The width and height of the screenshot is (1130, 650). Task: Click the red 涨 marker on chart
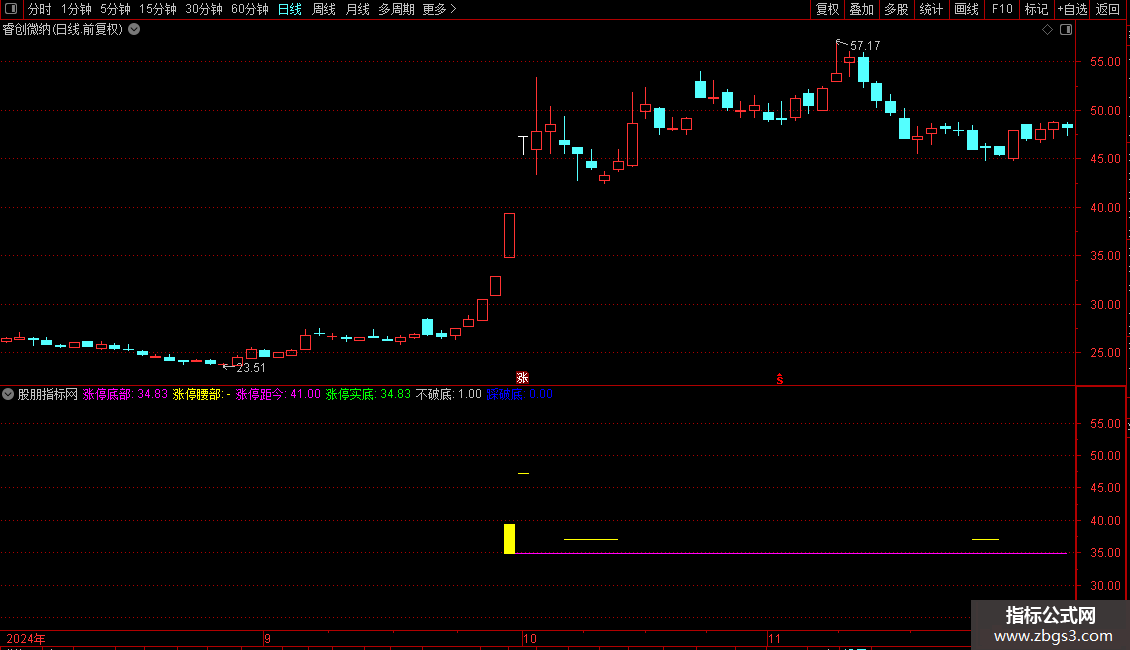point(522,378)
